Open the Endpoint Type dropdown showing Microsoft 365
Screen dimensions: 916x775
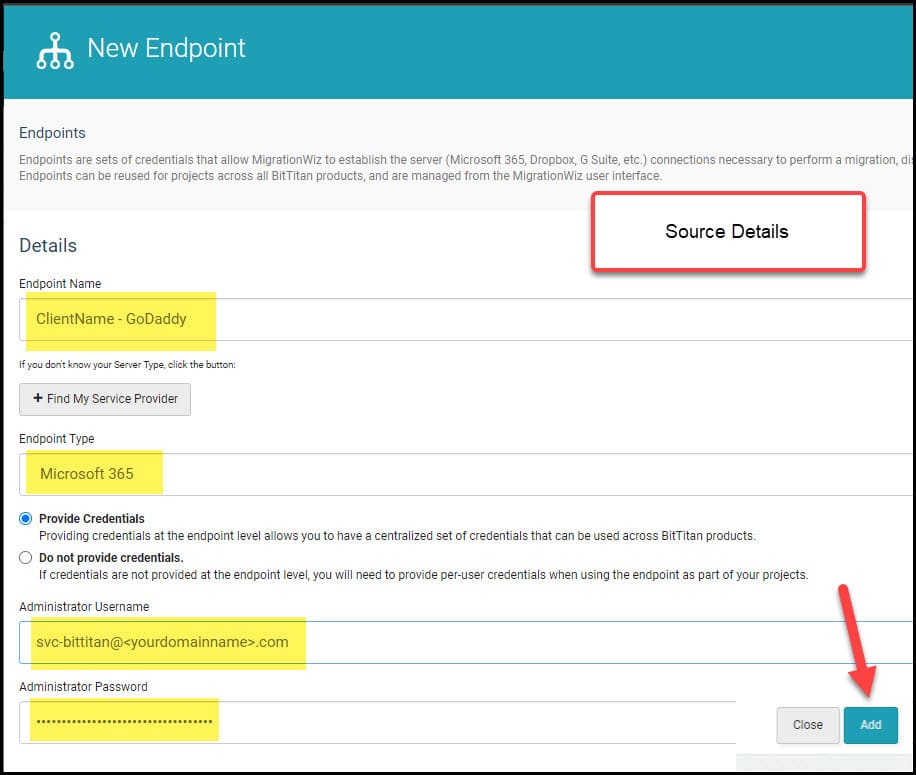point(466,474)
